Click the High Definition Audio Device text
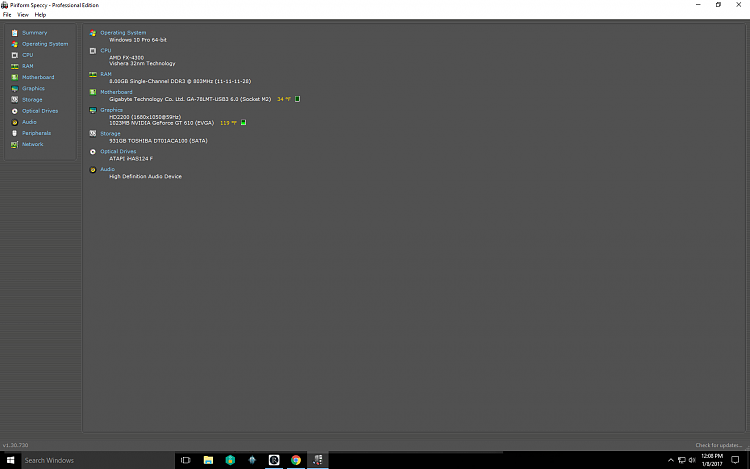 click(145, 176)
